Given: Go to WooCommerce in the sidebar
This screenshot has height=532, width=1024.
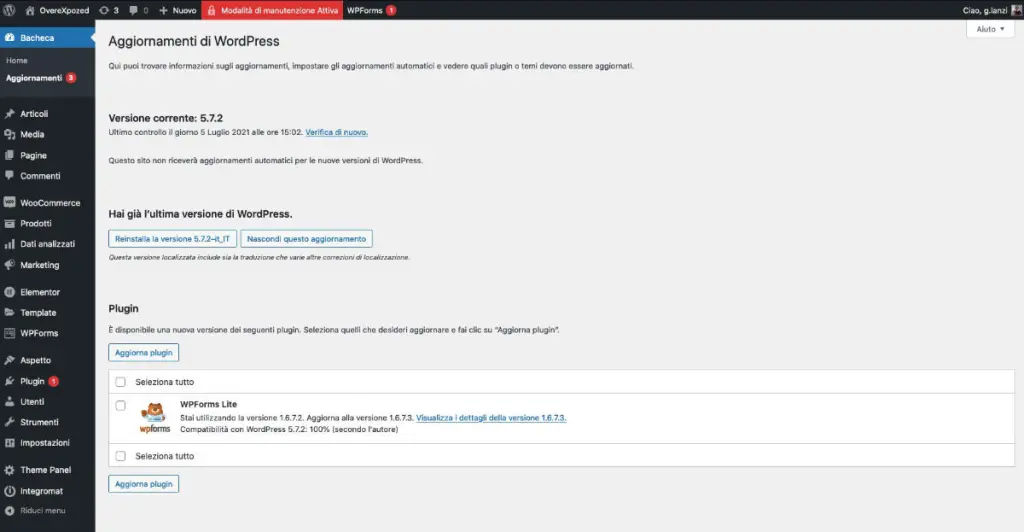Looking at the screenshot, I should pyautogui.click(x=50, y=203).
